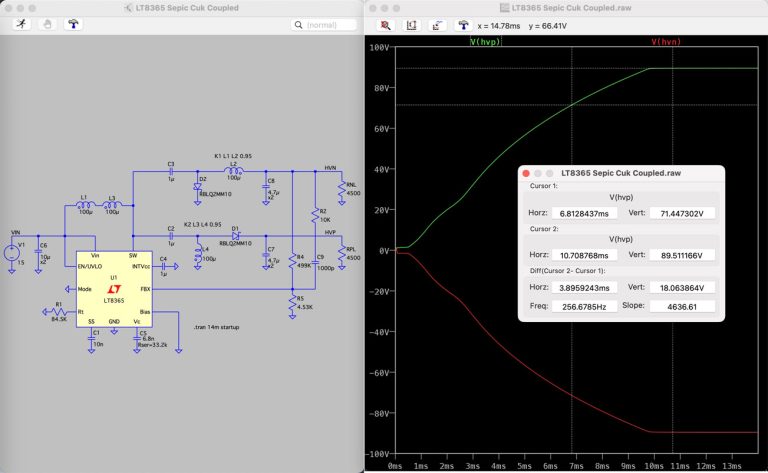Click Cursor 1 Vert value 71.447302V

click(682, 213)
